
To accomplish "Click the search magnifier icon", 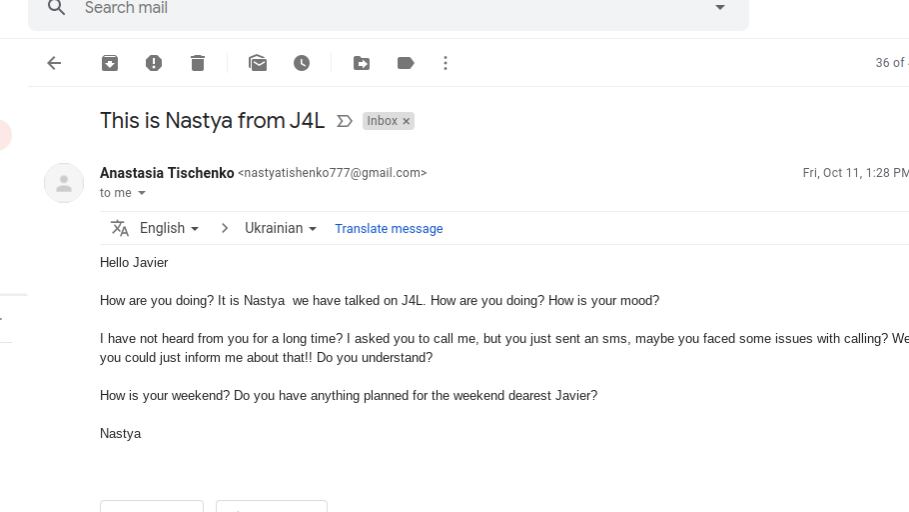I will [x=56, y=8].
